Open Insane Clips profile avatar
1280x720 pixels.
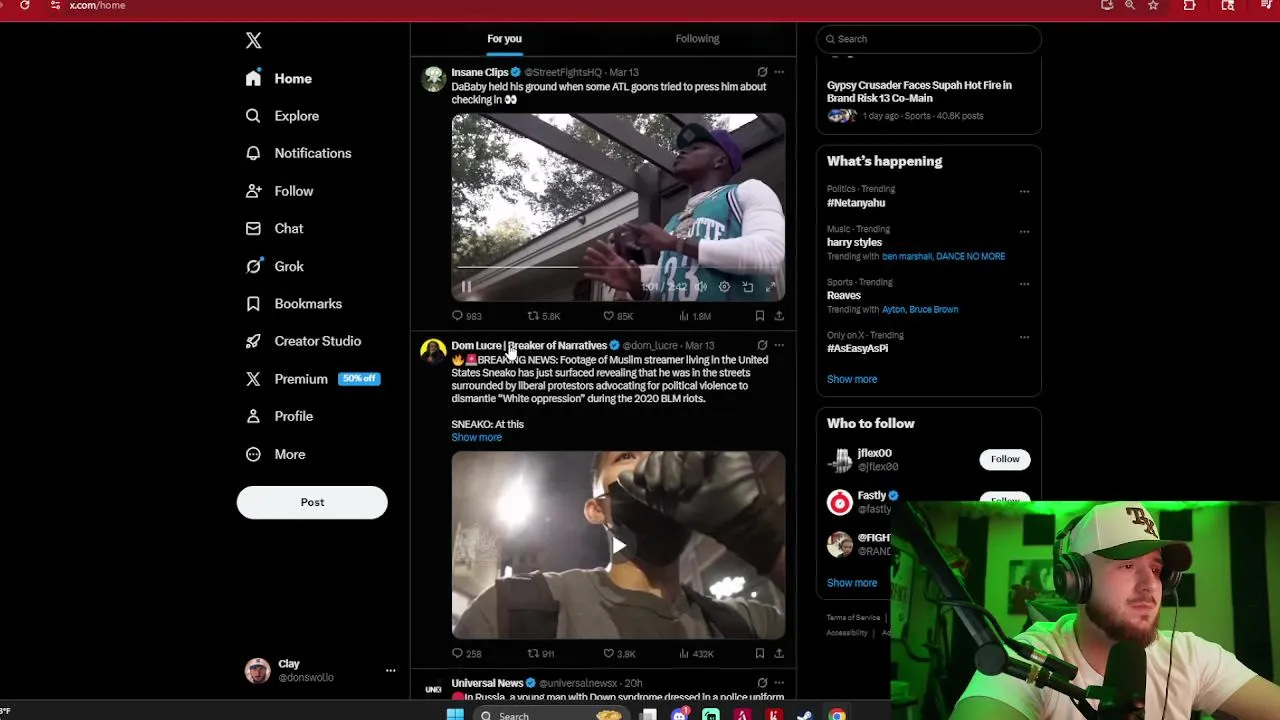coord(433,80)
